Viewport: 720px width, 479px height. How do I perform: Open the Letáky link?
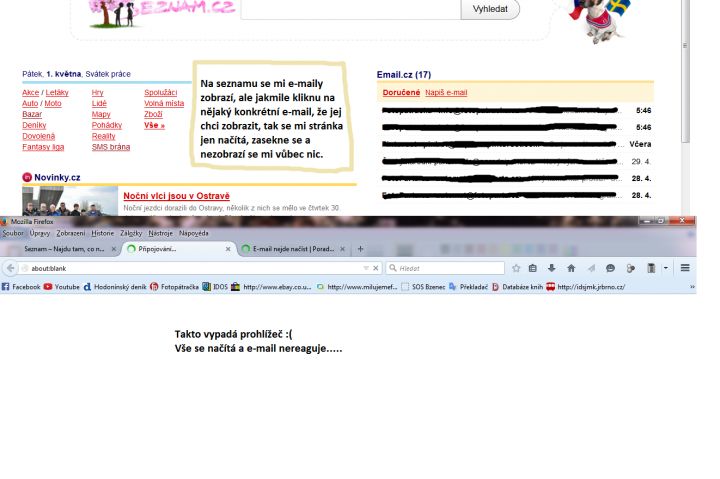(x=57, y=92)
